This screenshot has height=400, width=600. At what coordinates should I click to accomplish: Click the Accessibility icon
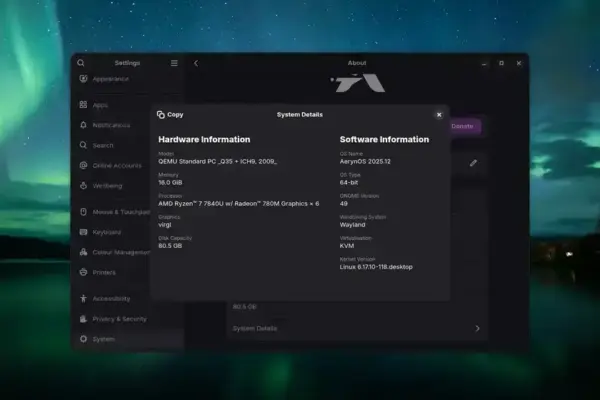pos(83,298)
